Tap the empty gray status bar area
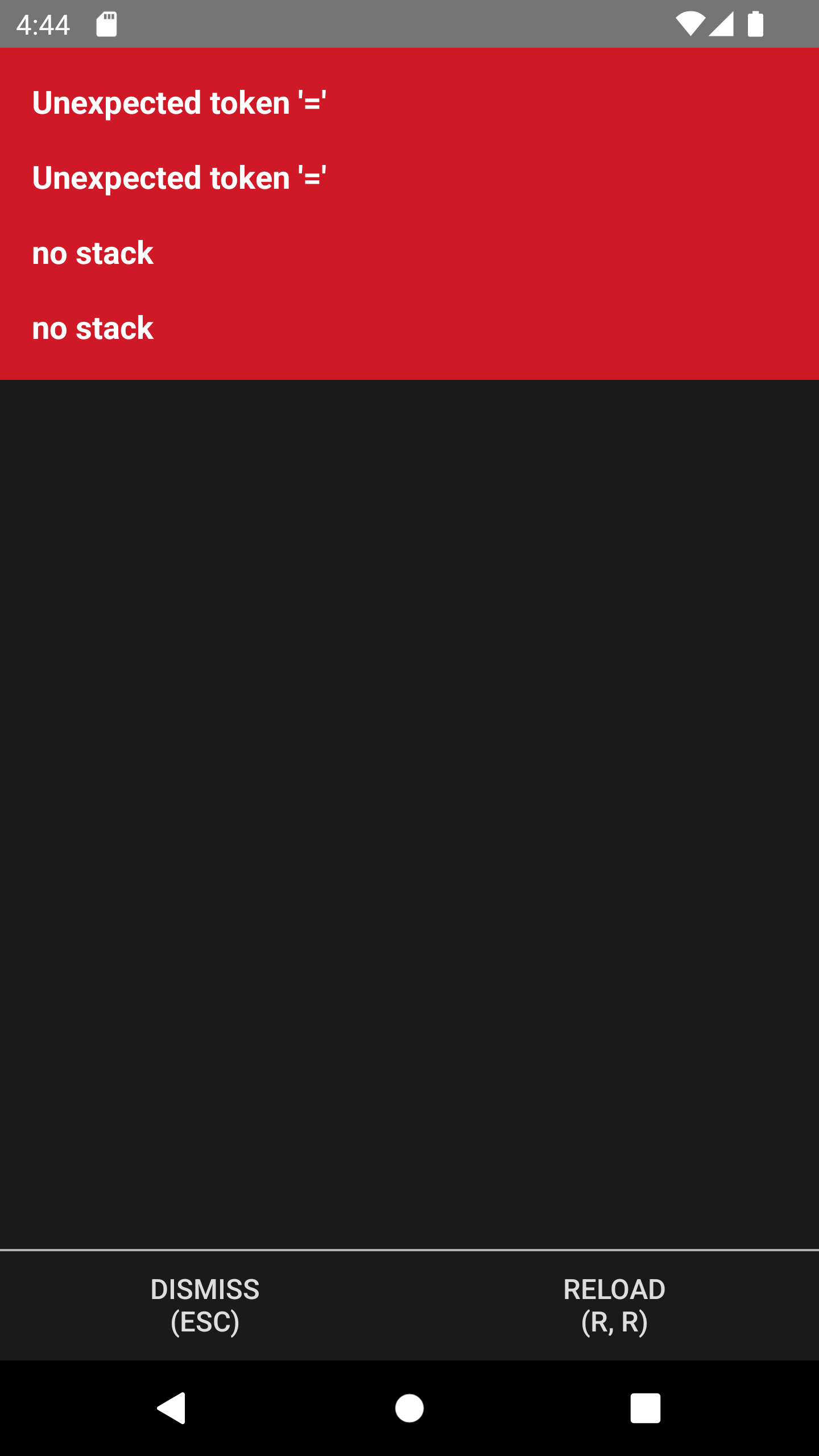 (x=398, y=24)
